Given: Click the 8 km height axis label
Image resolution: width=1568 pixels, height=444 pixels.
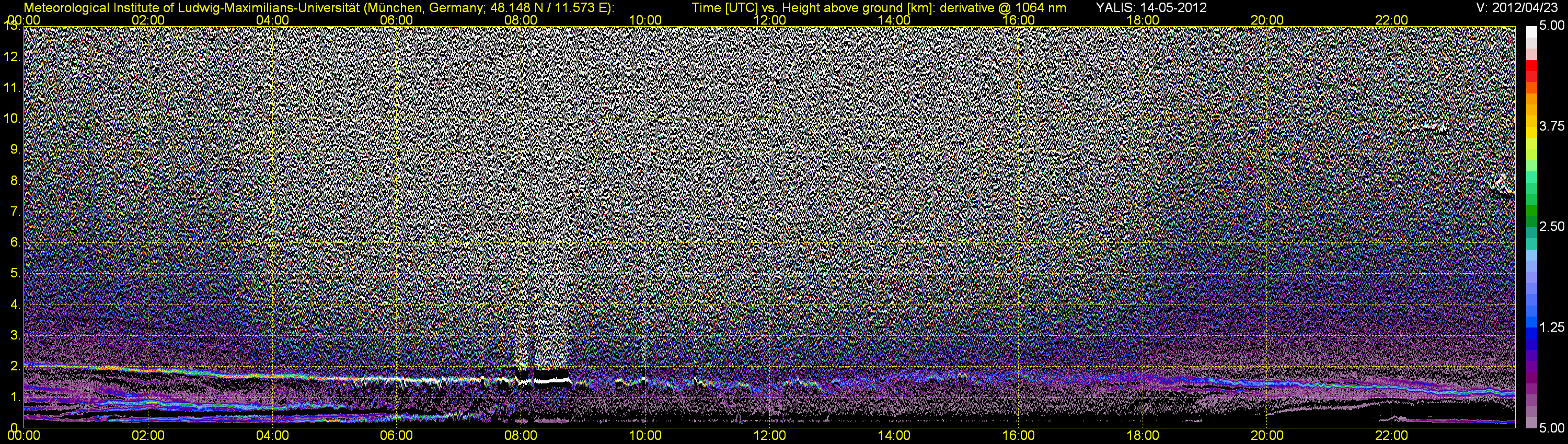Looking at the screenshot, I should click(15, 181).
